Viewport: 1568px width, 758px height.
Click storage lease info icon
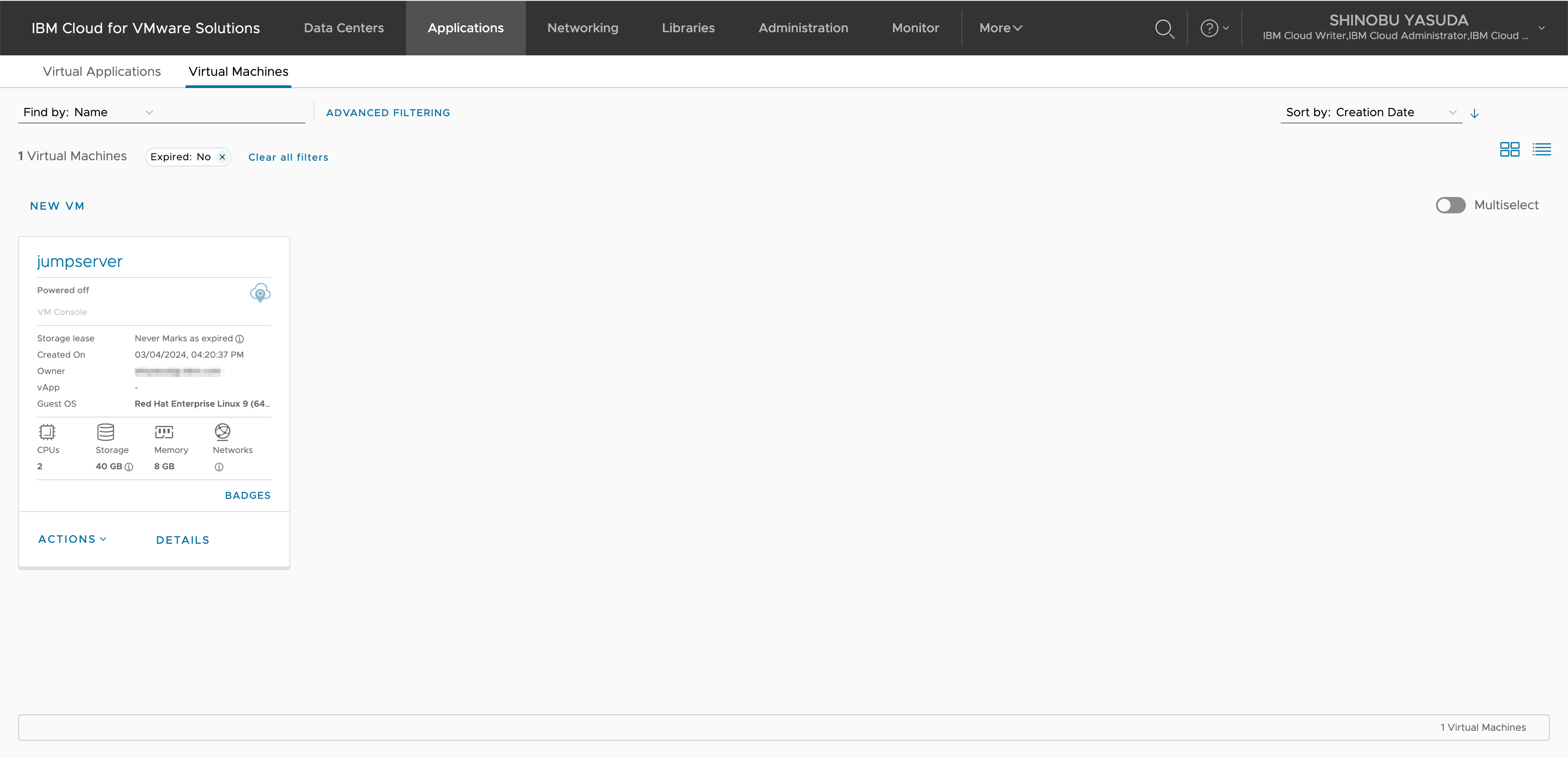pyautogui.click(x=240, y=339)
